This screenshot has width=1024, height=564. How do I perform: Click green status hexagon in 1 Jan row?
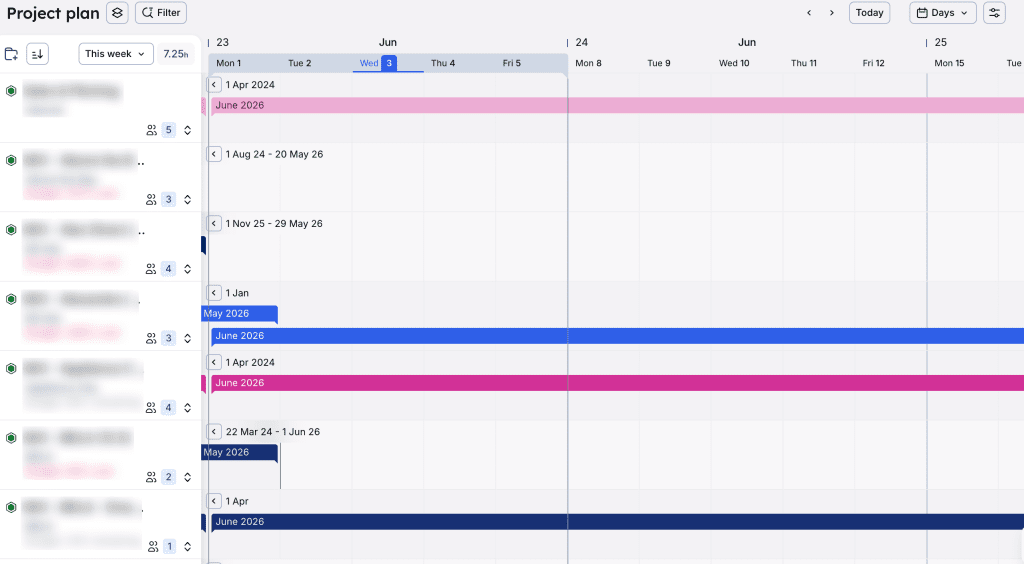click(11, 299)
